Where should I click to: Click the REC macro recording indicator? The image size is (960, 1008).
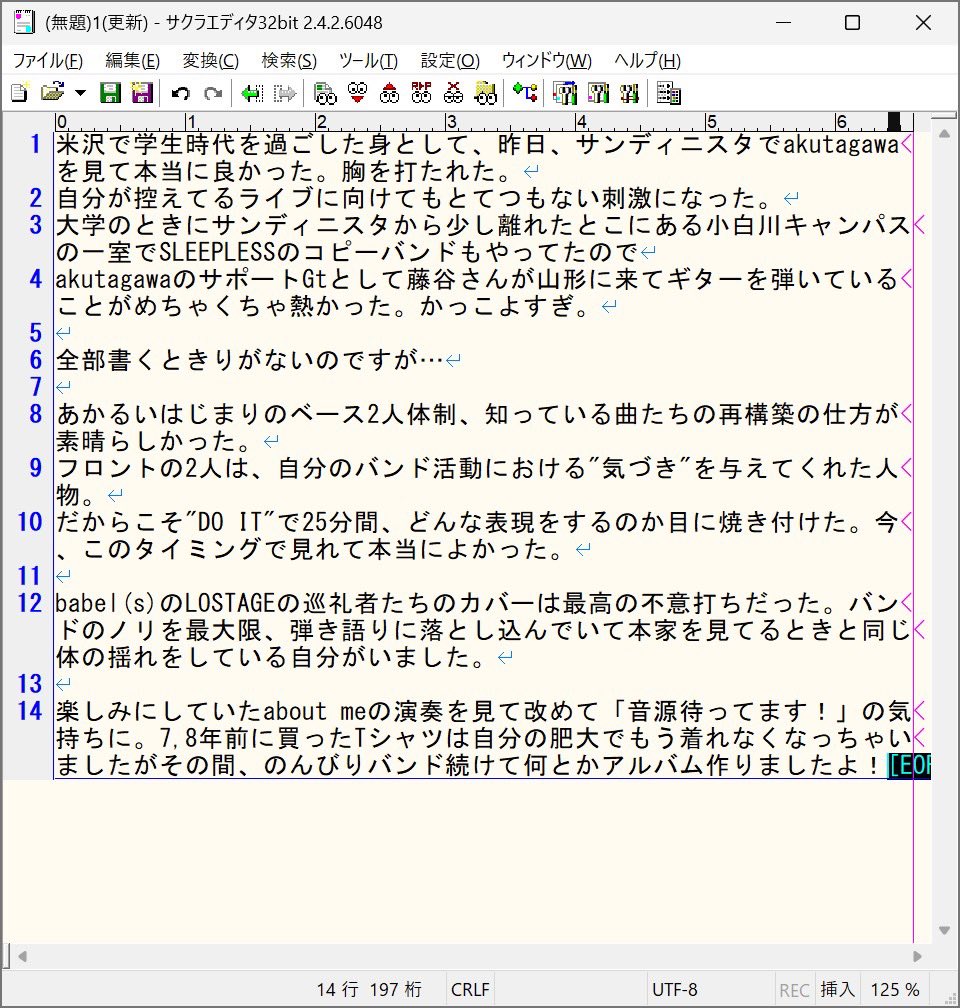click(x=794, y=989)
